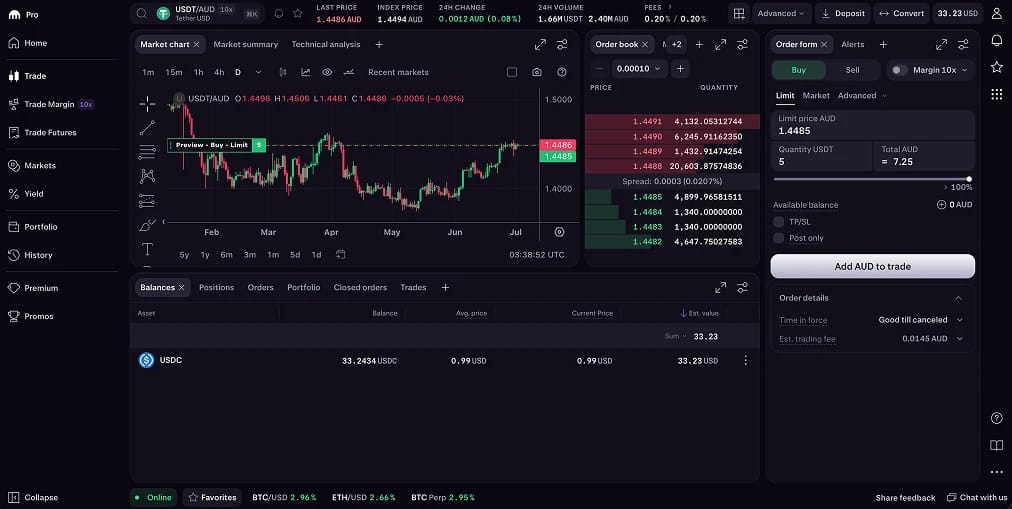Enable the TP/SL option
The height and width of the screenshot is (509, 1012).
point(778,221)
